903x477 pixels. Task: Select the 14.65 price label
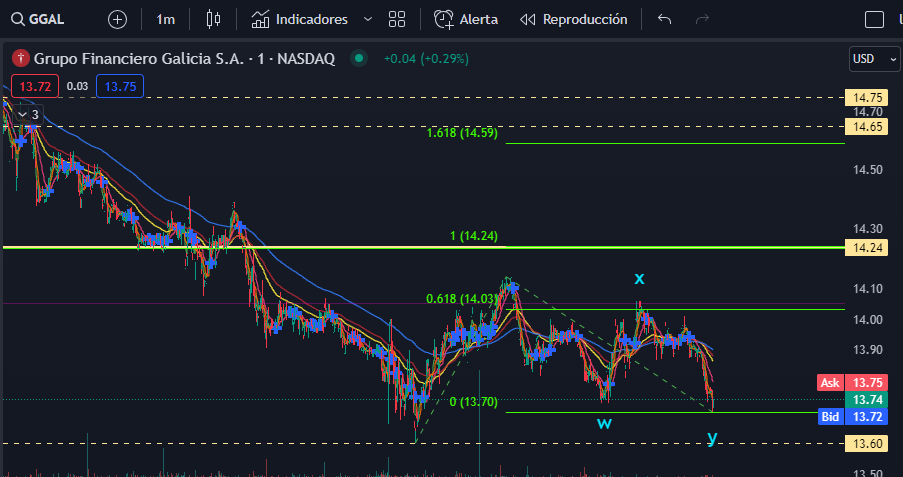pyautogui.click(x=866, y=126)
